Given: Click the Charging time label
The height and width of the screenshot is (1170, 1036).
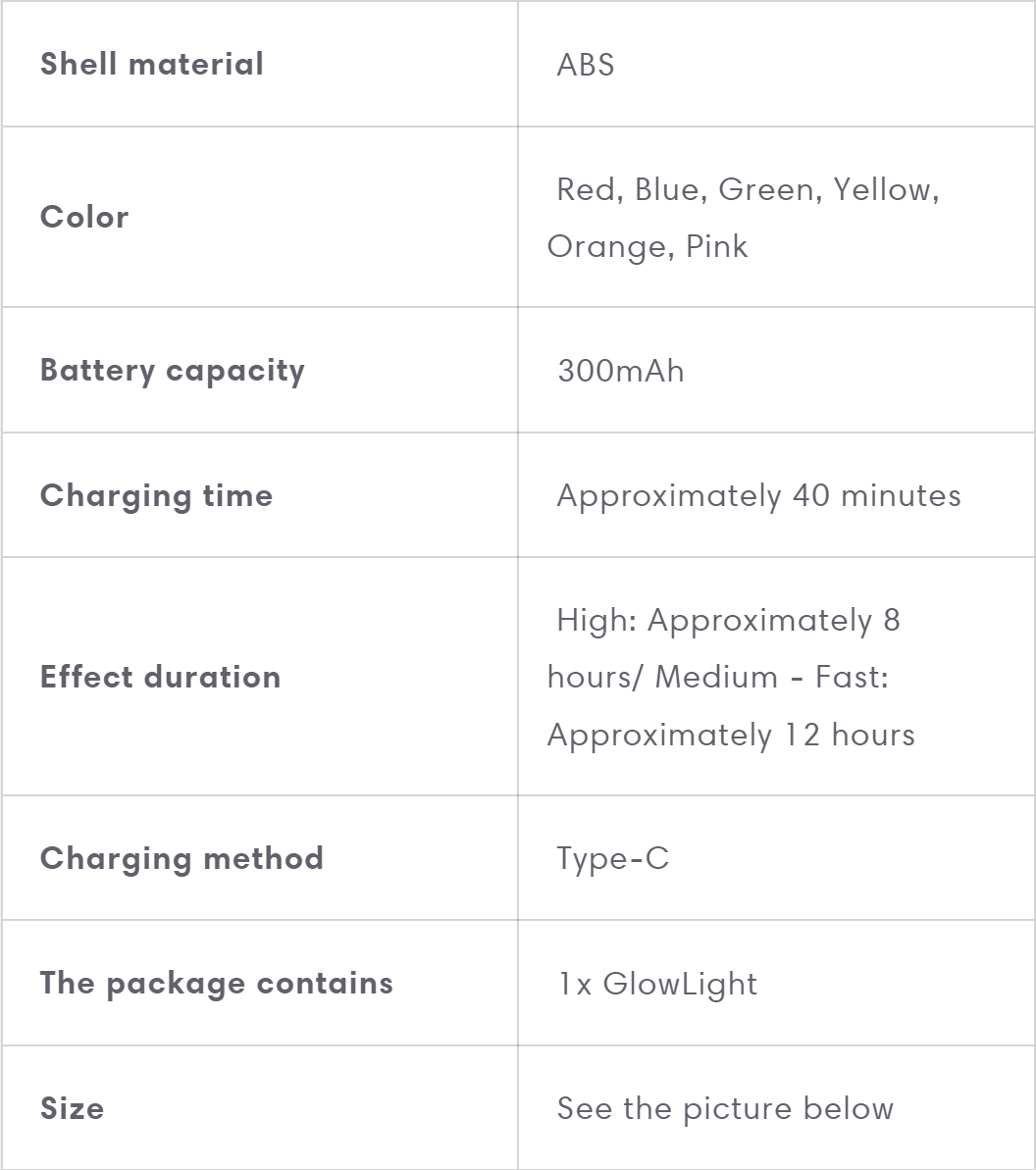Looking at the screenshot, I should point(157,495).
